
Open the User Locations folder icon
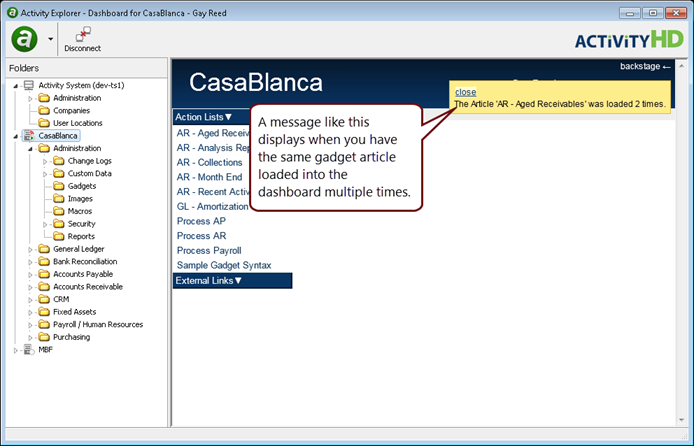coord(44,123)
